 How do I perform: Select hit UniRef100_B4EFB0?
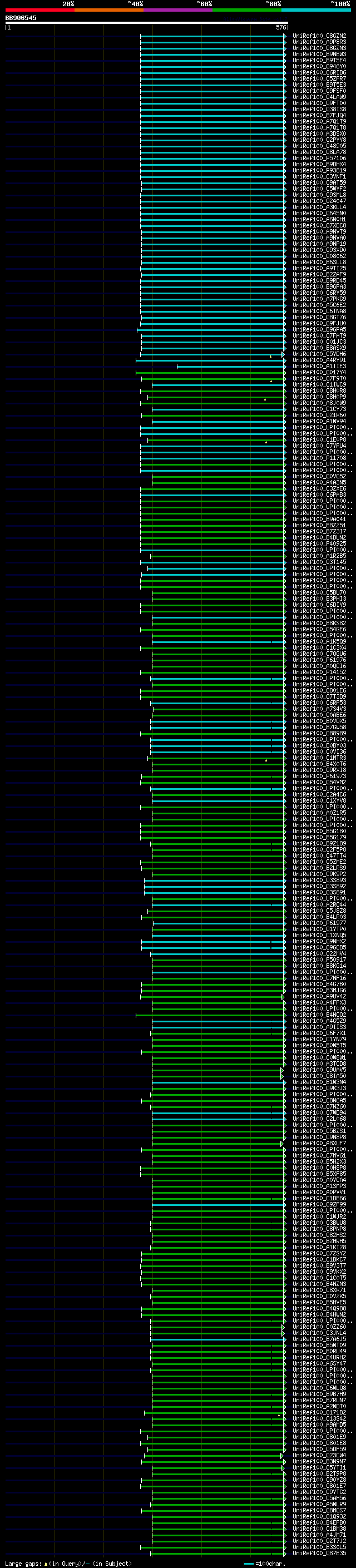(319, 1522)
